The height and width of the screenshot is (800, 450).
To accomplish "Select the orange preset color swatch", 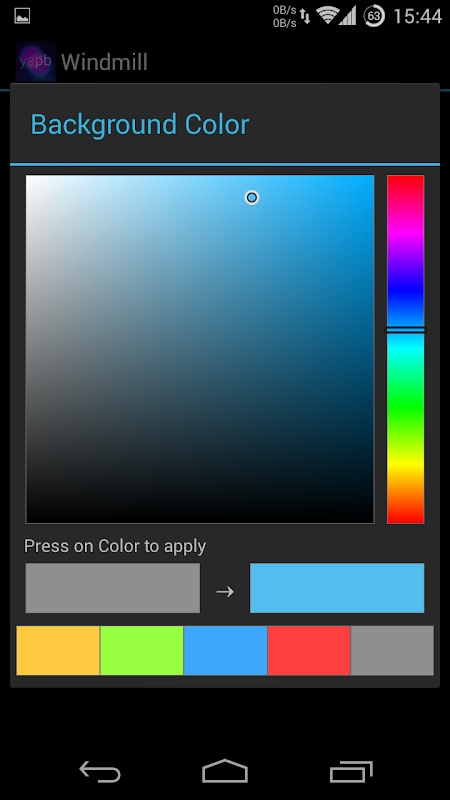I will pyautogui.click(x=58, y=651).
